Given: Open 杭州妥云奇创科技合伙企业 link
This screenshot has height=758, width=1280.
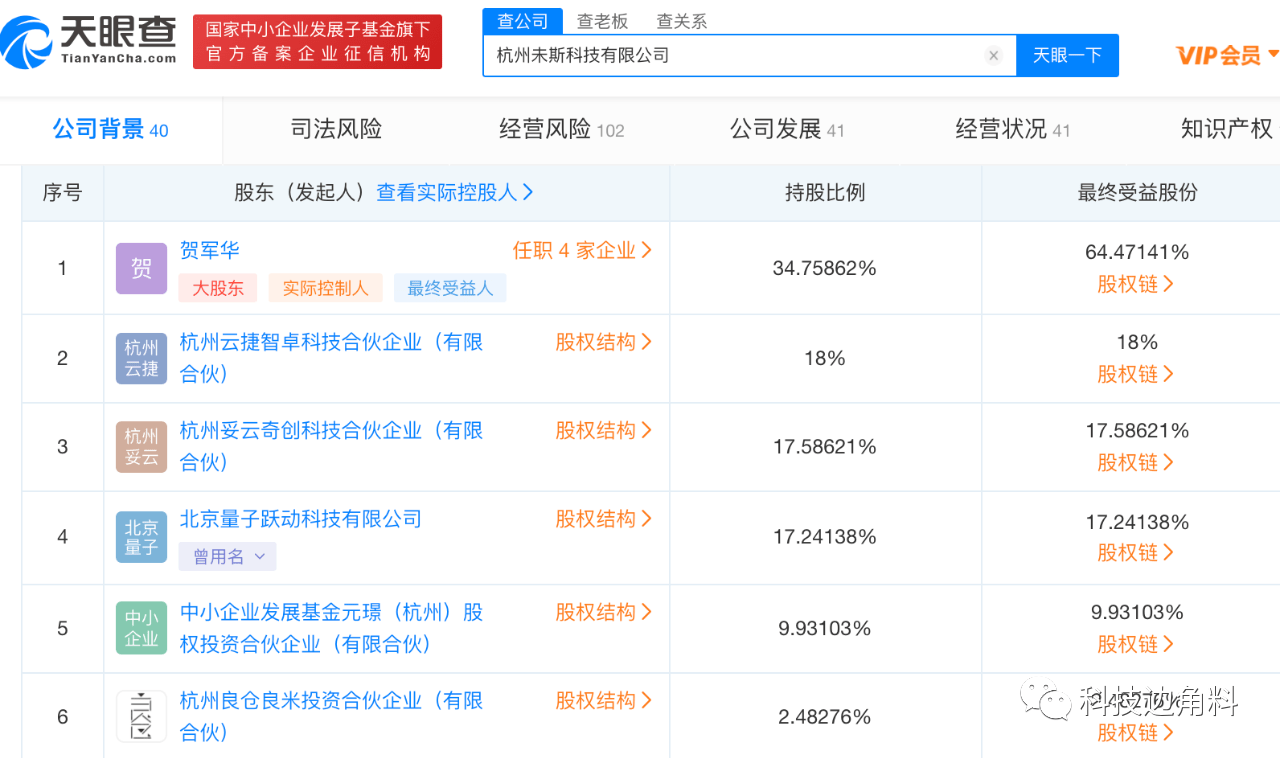Looking at the screenshot, I should pos(331,446).
